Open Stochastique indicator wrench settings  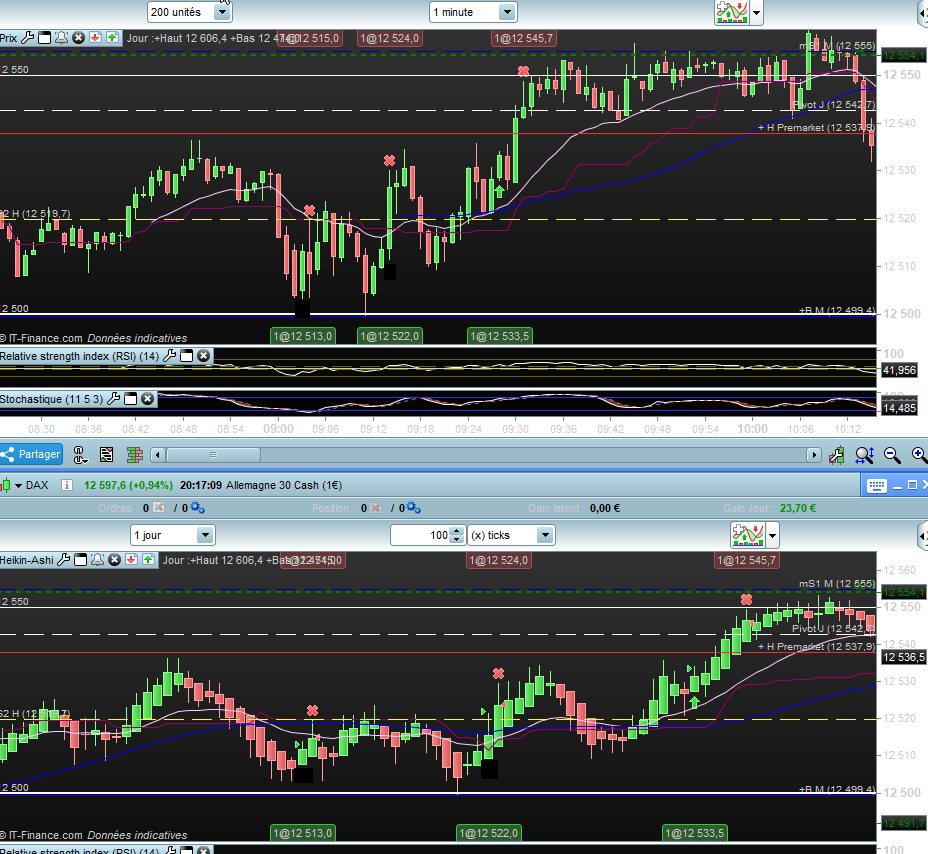click(x=114, y=399)
